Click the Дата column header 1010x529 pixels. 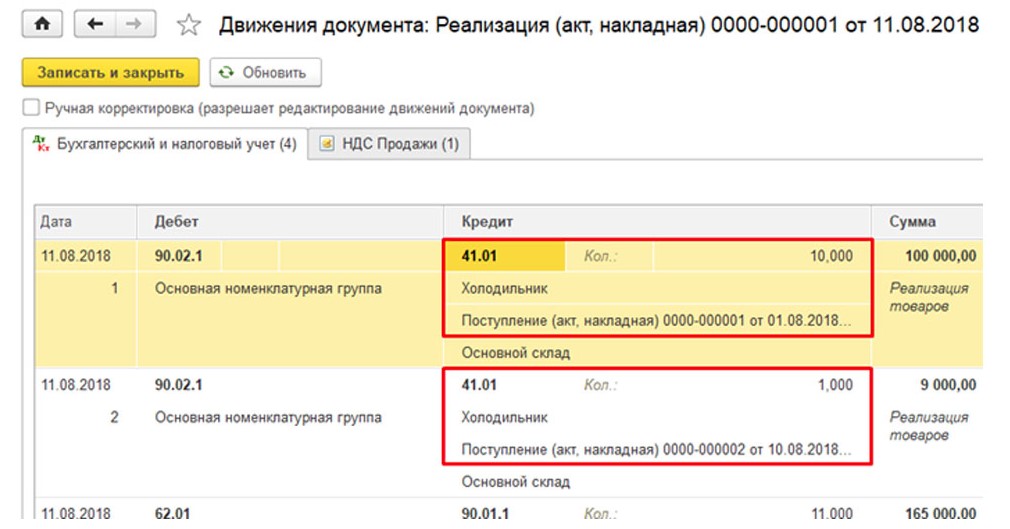(x=56, y=222)
